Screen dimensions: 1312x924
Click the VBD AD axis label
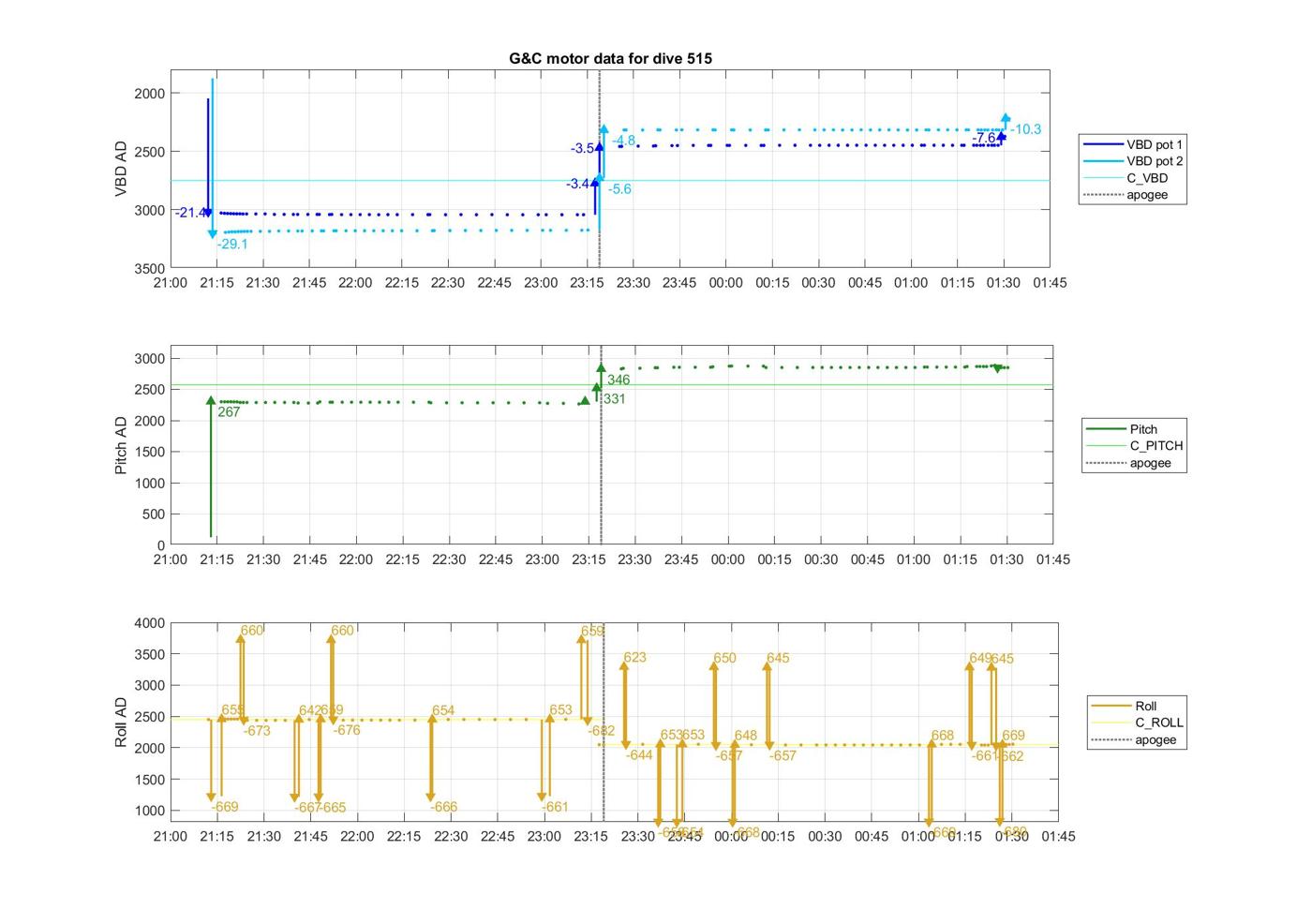pos(121,169)
